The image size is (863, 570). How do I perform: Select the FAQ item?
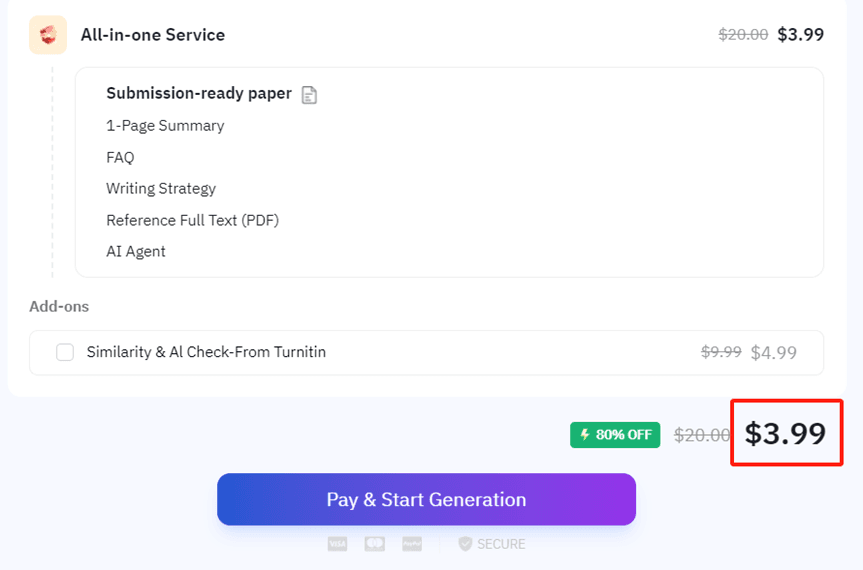coord(120,157)
